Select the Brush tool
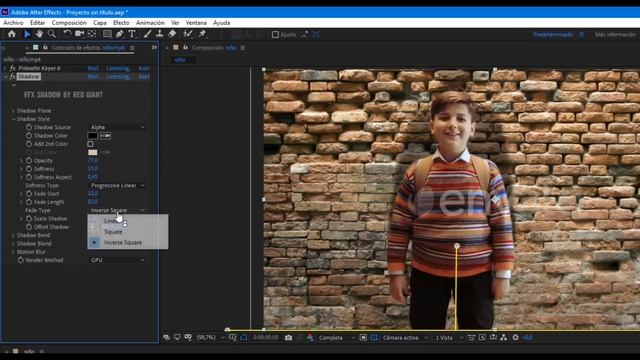This screenshot has width=640, height=360. [x=147, y=34]
